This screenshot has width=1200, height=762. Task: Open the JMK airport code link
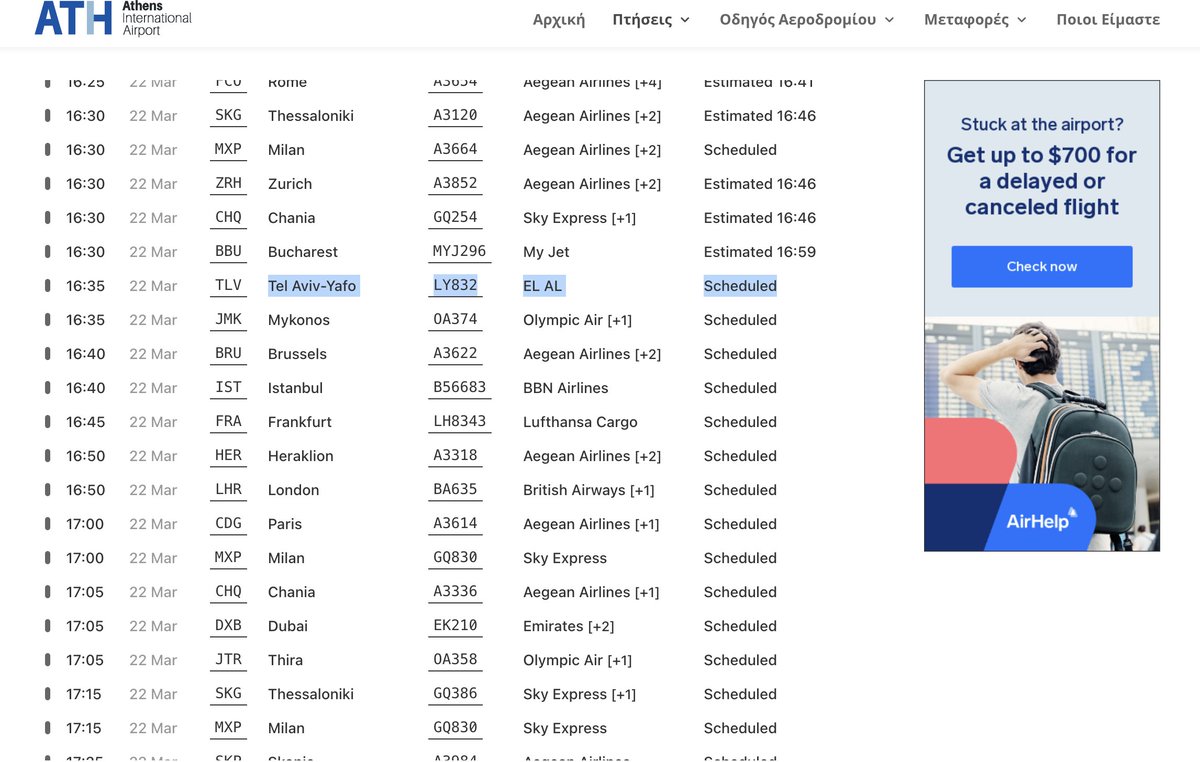point(228,320)
